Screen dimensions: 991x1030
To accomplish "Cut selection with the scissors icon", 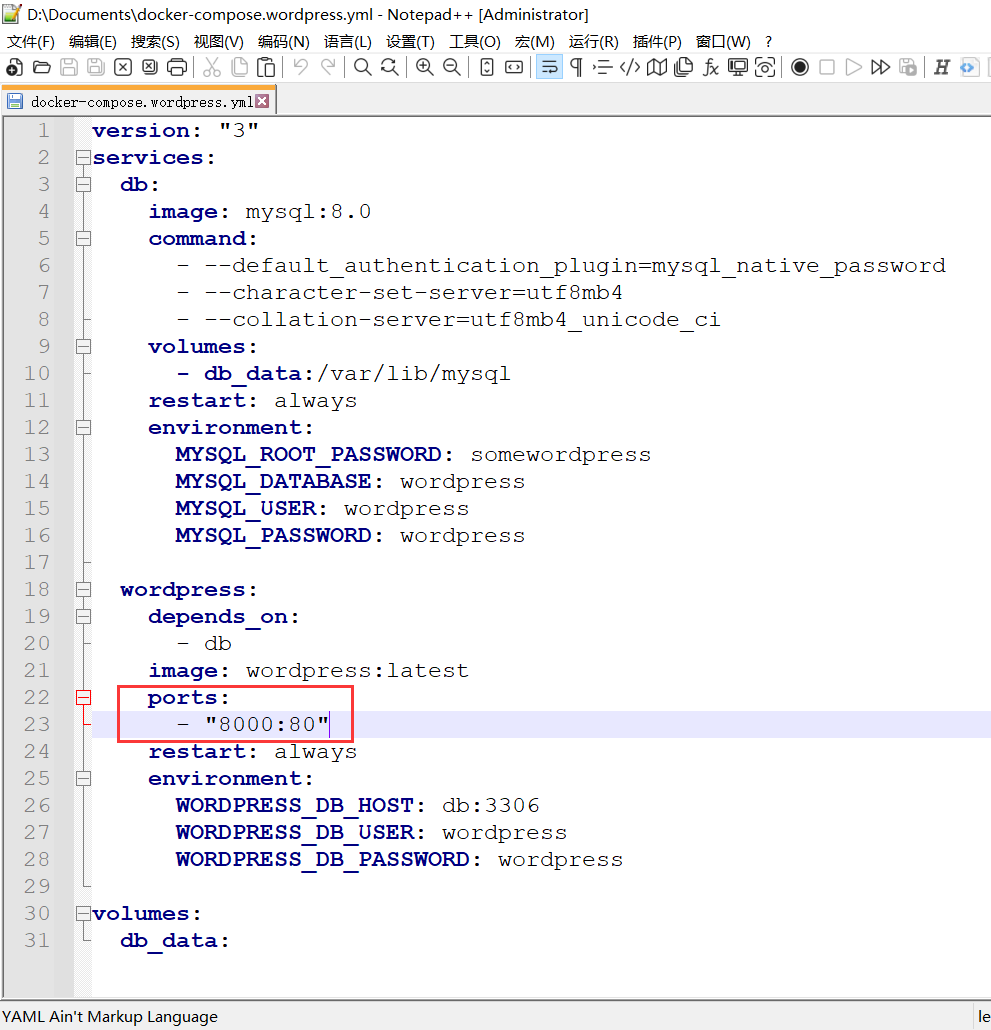I will tap(211, 67).
